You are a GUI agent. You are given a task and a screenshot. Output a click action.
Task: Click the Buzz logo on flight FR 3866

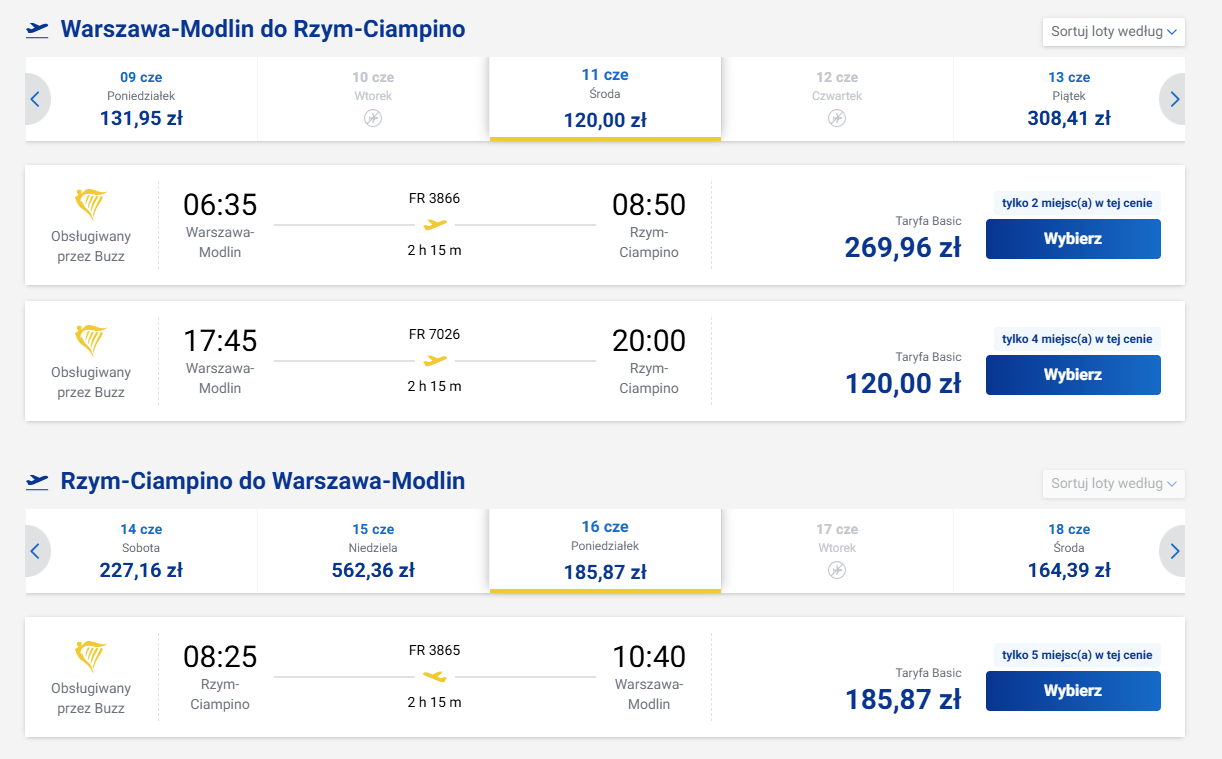pos(91,203)
